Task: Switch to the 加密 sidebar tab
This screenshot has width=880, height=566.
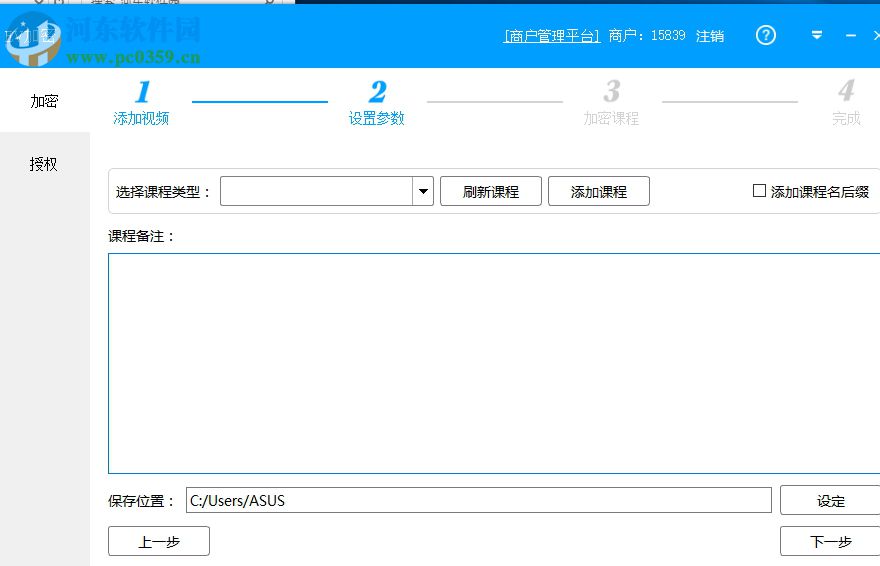Action: (x=44, y=101)
